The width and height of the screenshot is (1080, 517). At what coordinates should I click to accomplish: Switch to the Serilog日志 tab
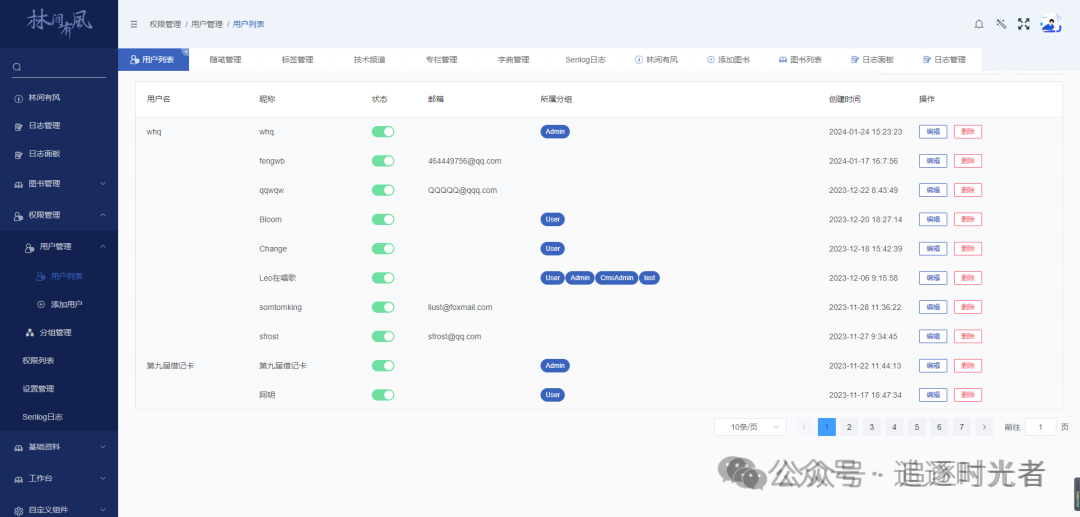[585, 60]
